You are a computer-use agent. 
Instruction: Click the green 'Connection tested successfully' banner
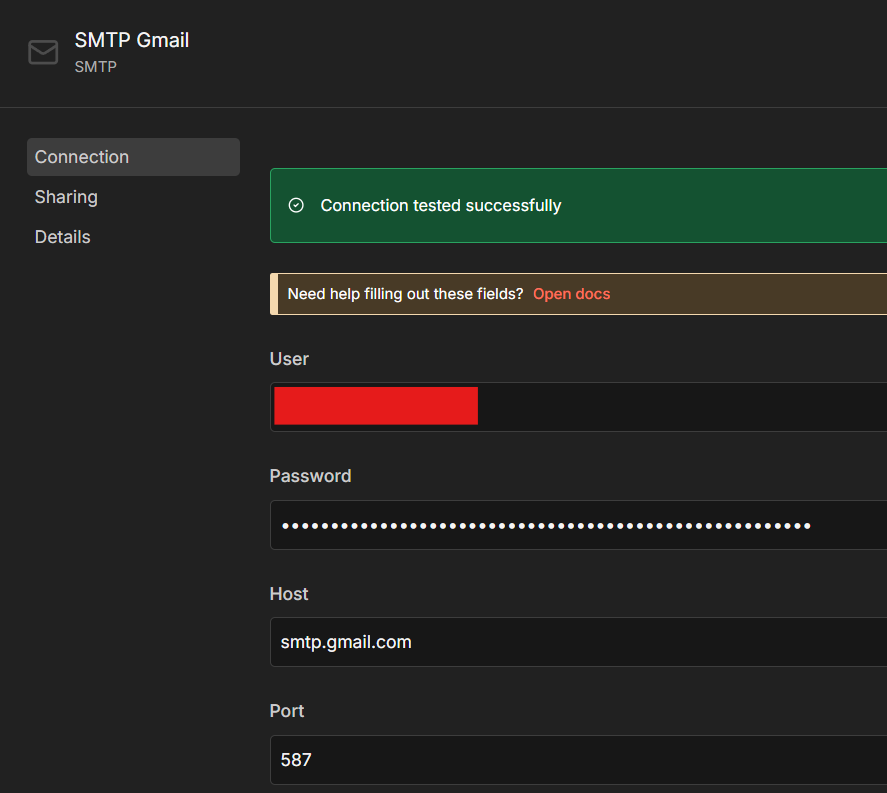[x=600, y=205]
